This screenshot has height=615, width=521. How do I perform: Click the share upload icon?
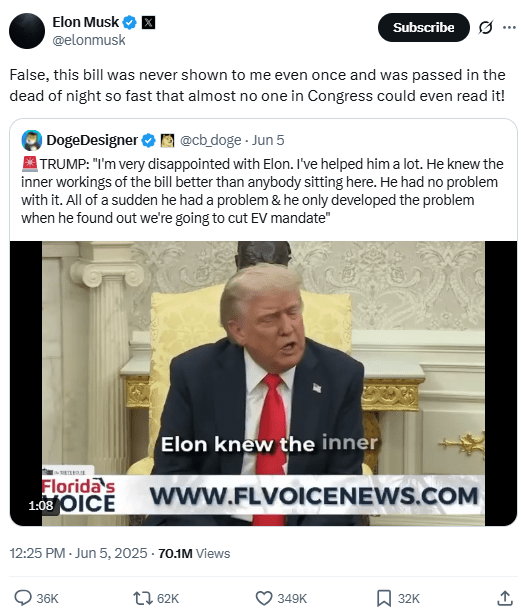[x=505, y=598]
